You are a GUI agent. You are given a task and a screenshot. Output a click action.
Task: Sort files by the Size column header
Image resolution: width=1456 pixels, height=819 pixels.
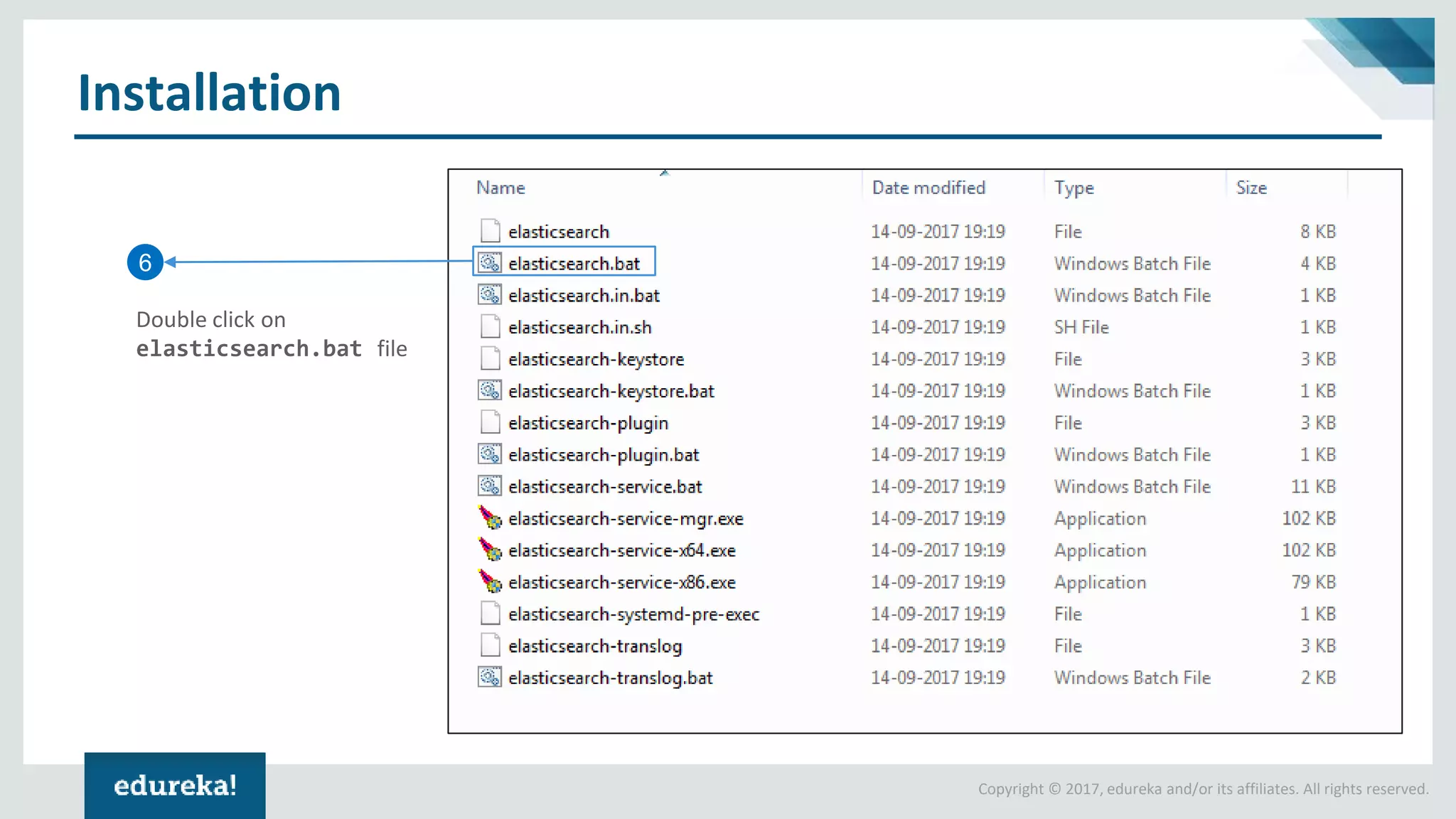(1251, 188)
